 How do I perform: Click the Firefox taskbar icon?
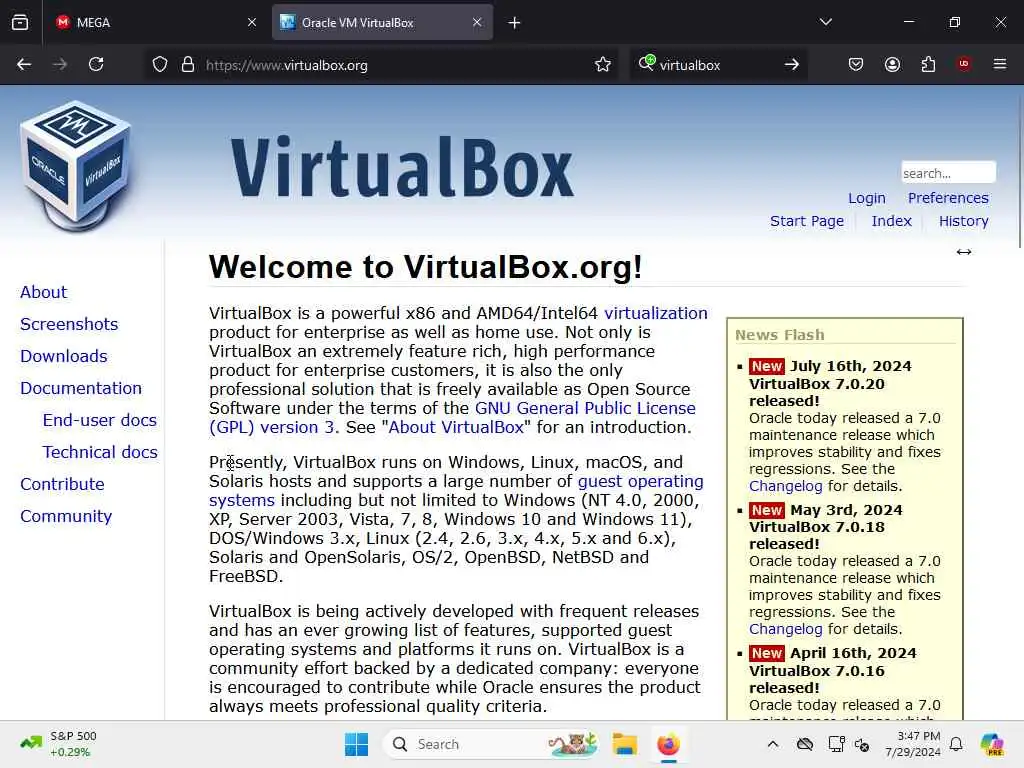tap(668, 744)
